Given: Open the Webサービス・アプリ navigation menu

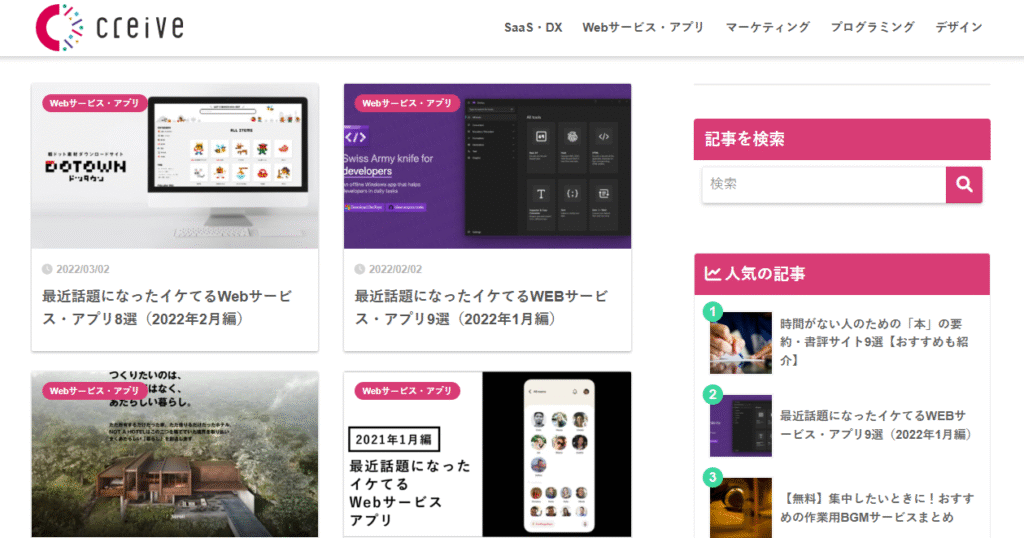Looking at the screenshot, I should click(643, 27).
